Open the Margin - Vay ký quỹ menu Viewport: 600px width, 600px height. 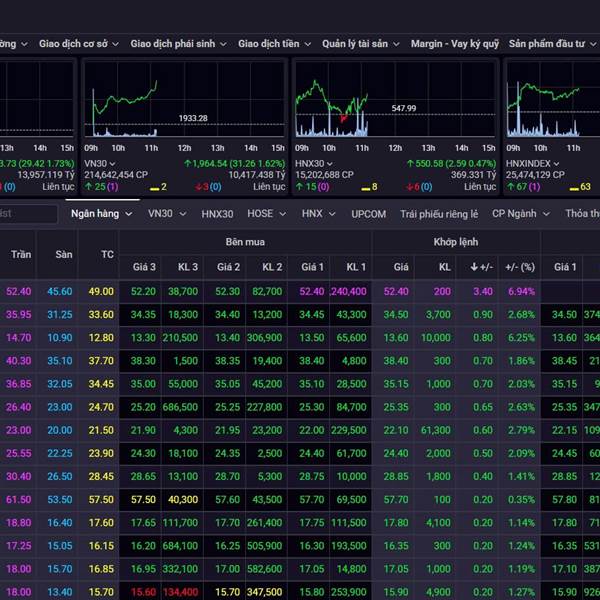[454, 44]
